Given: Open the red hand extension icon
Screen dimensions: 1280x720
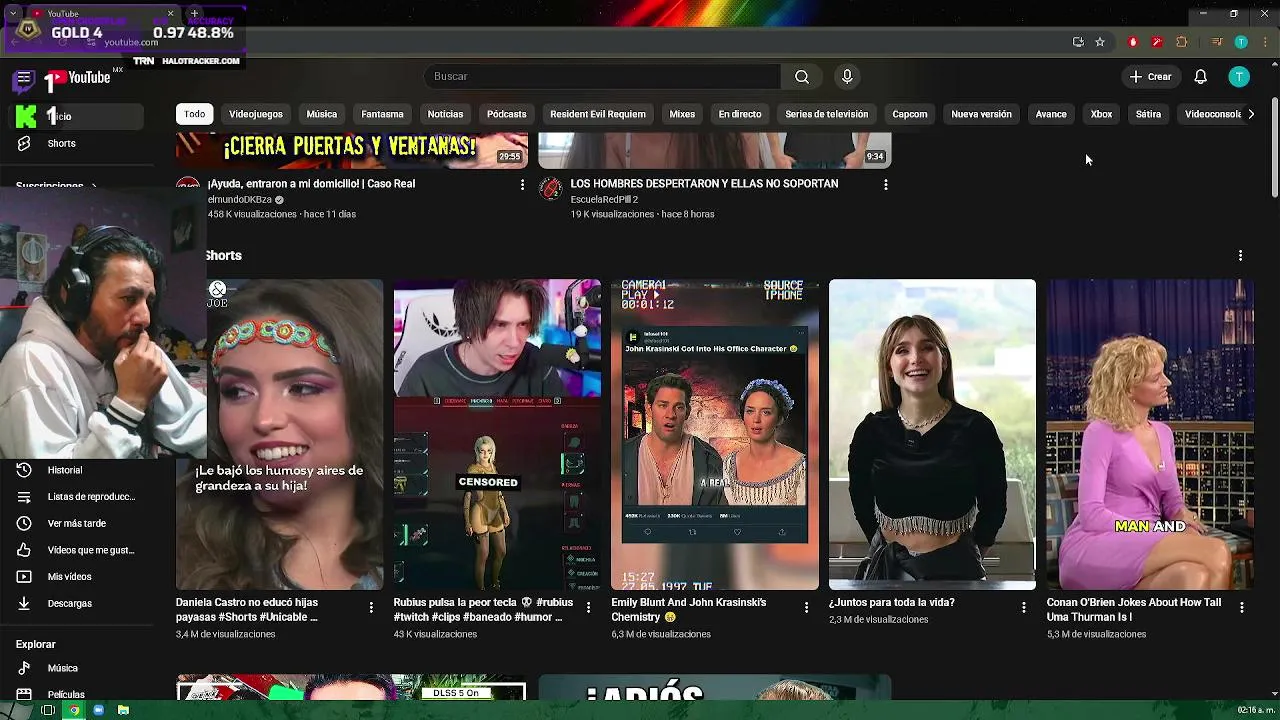Looking at the screenshot, I should (1133, 42).
